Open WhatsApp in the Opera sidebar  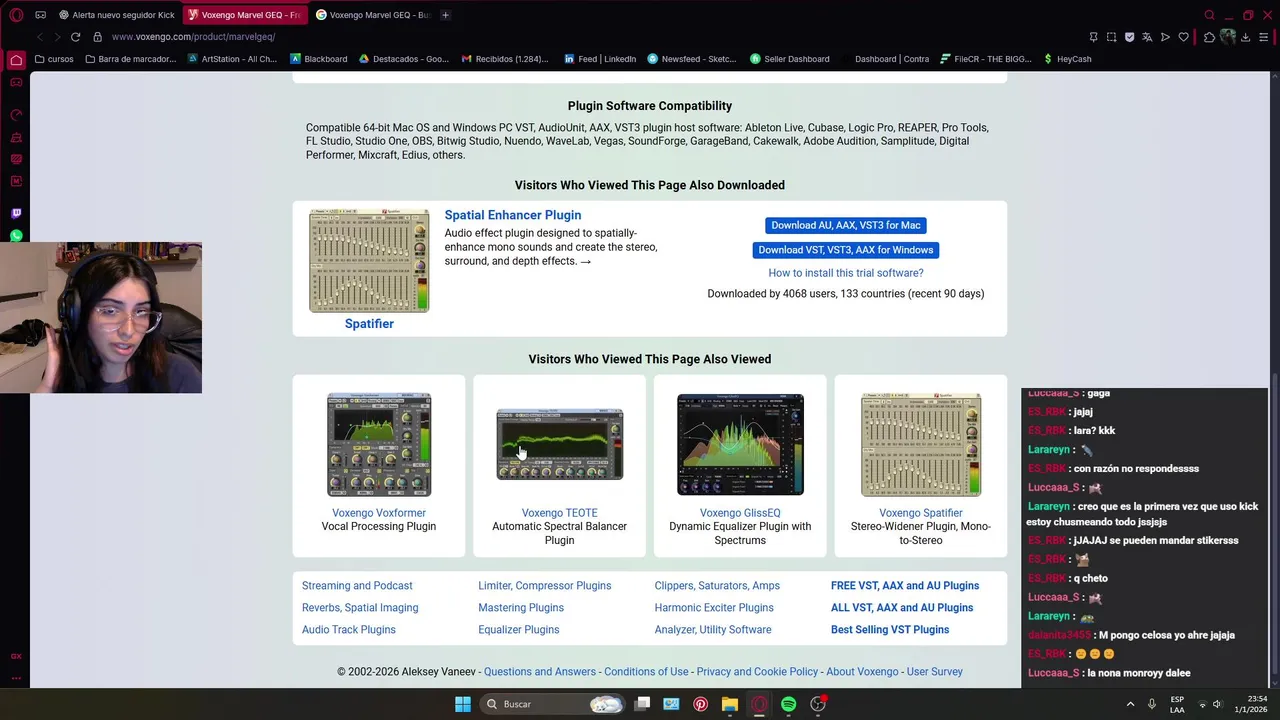[x=16, y=236]
